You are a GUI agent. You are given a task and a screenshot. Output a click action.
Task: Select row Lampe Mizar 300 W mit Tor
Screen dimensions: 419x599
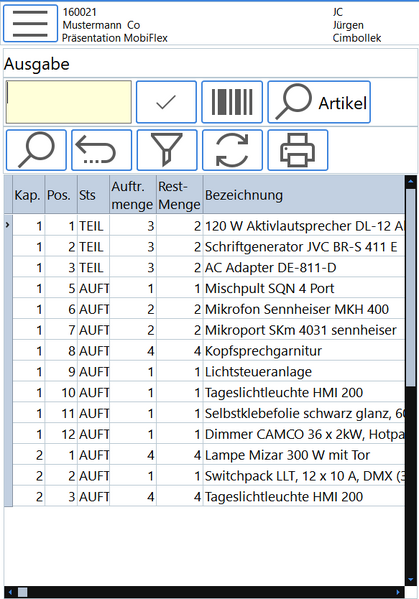coord(209,455)
